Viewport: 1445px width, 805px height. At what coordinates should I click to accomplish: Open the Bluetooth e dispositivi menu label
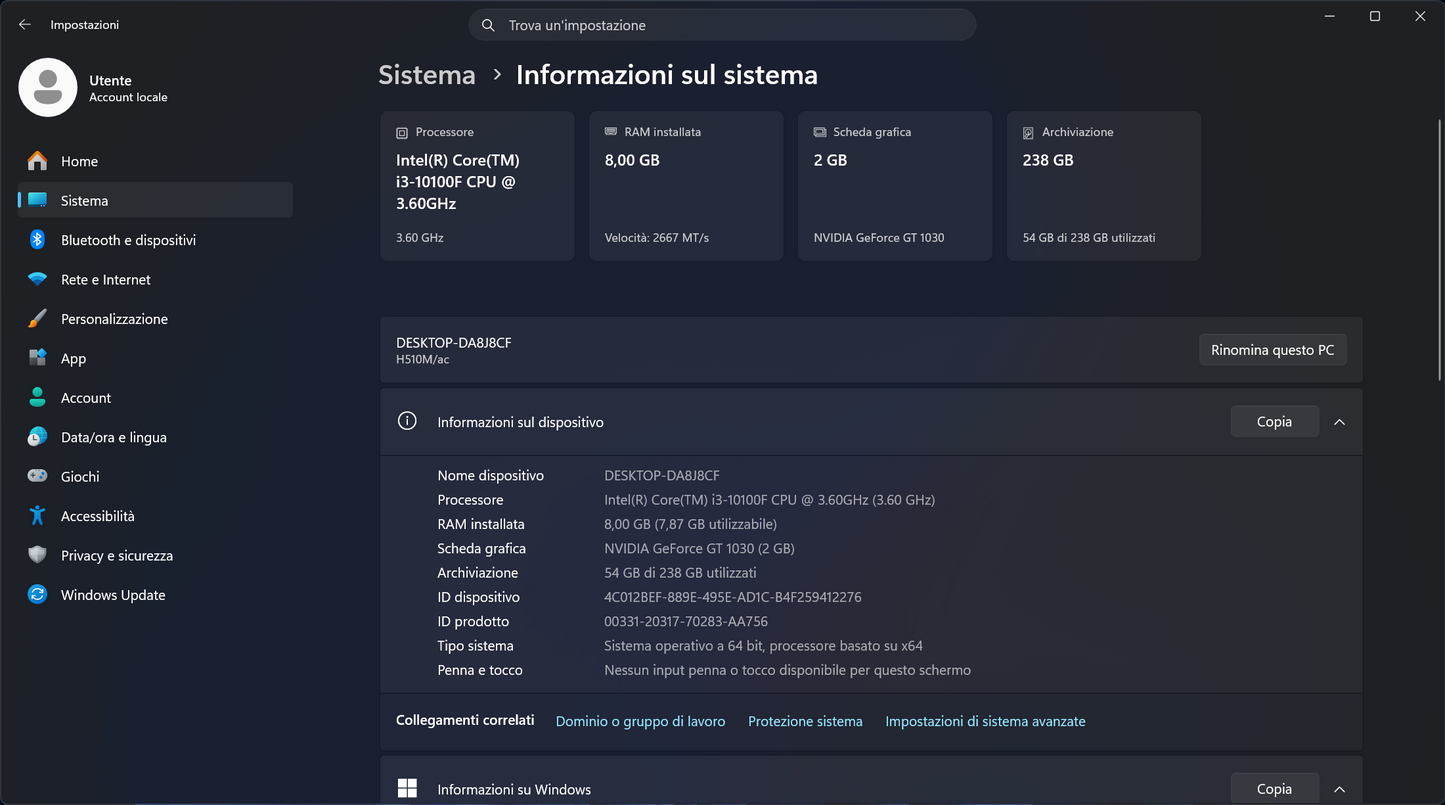[128, 240]
